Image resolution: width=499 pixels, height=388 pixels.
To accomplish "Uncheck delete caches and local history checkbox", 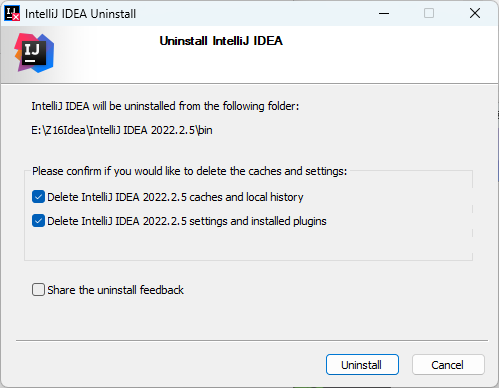I will [x=38, y=197].
